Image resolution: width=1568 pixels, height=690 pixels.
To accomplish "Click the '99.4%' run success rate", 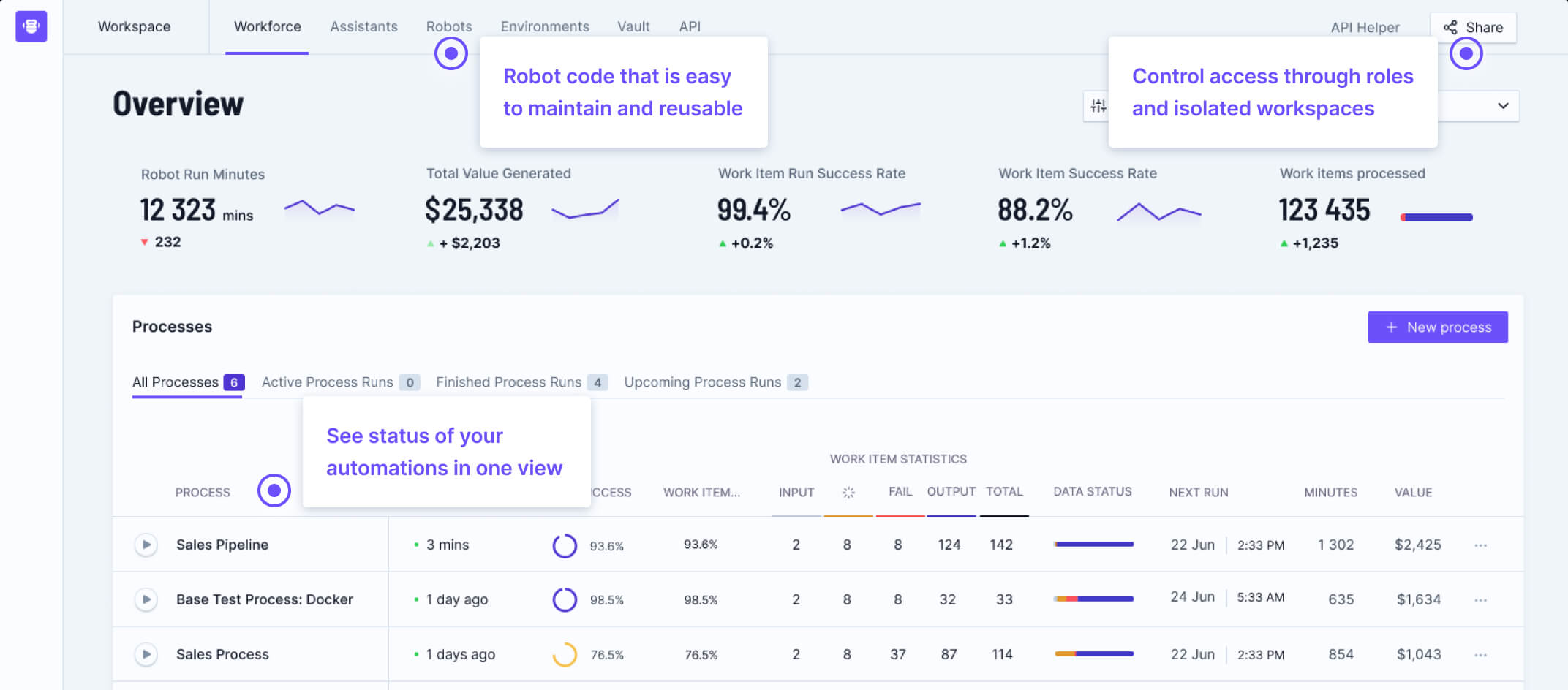I will [x=753, y=210].
